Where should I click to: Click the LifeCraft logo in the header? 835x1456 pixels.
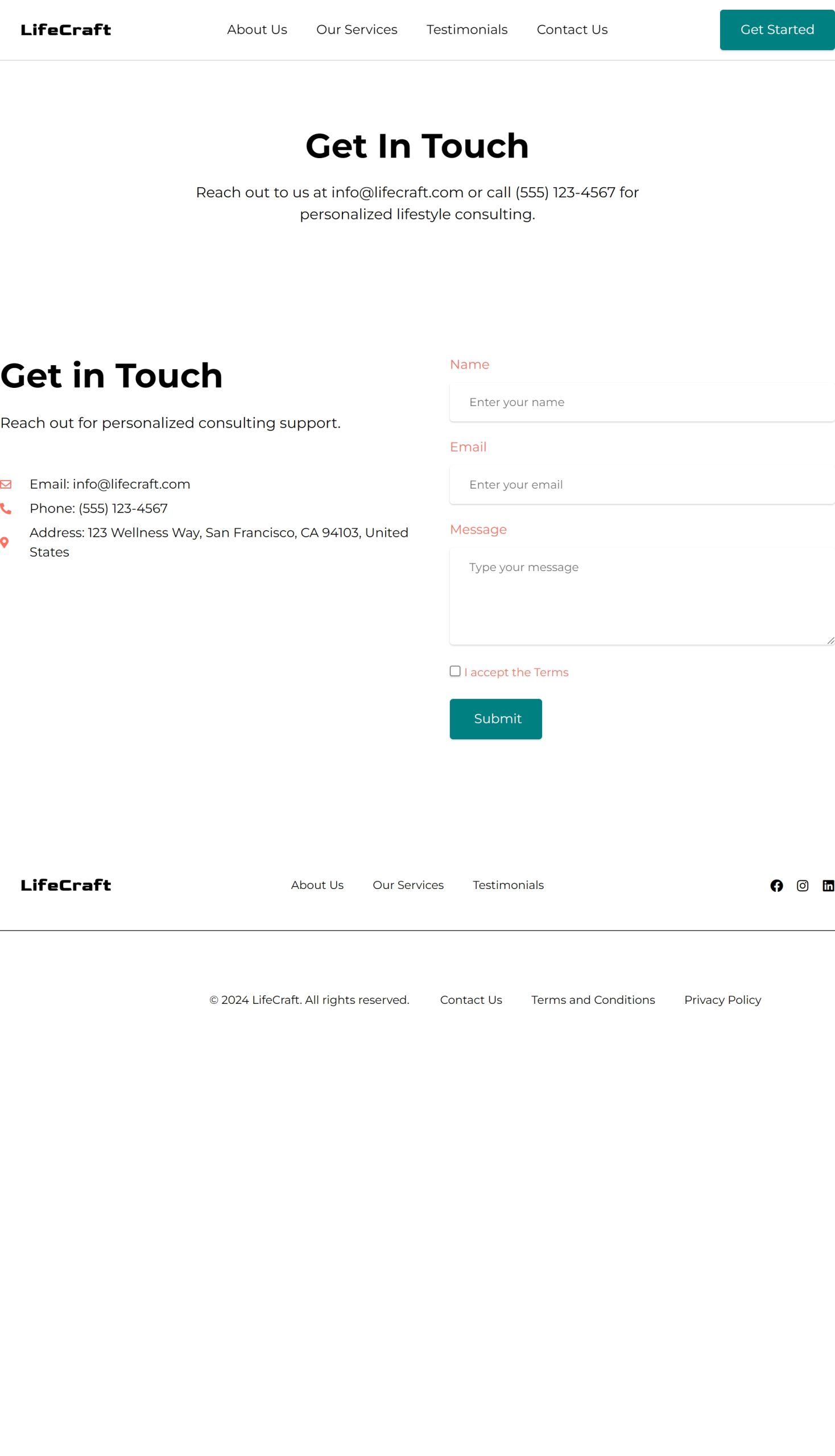click(66, 30)
